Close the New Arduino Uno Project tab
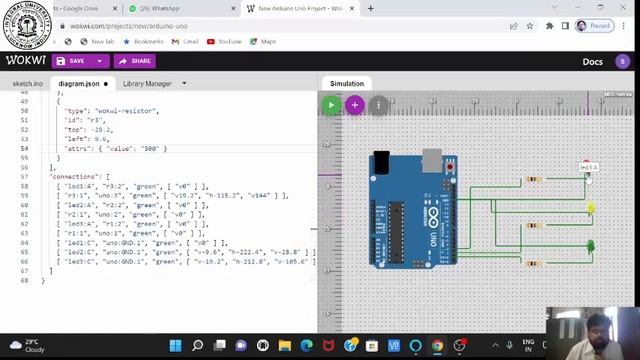The image size is (640, 360). pos(352,8)
